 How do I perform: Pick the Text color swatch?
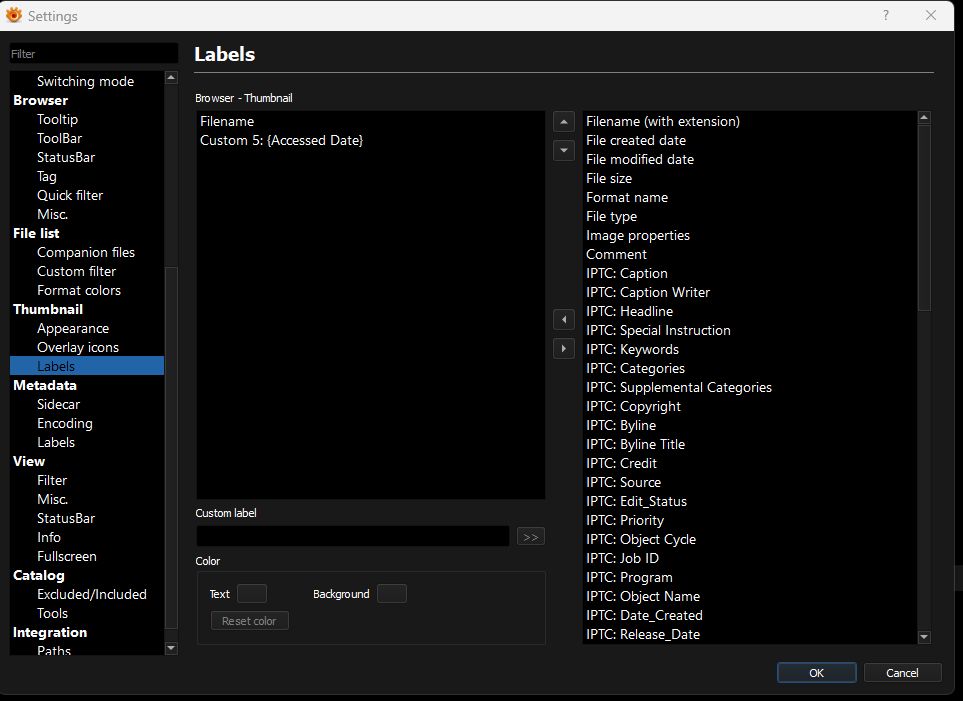(x=251, y=594)
